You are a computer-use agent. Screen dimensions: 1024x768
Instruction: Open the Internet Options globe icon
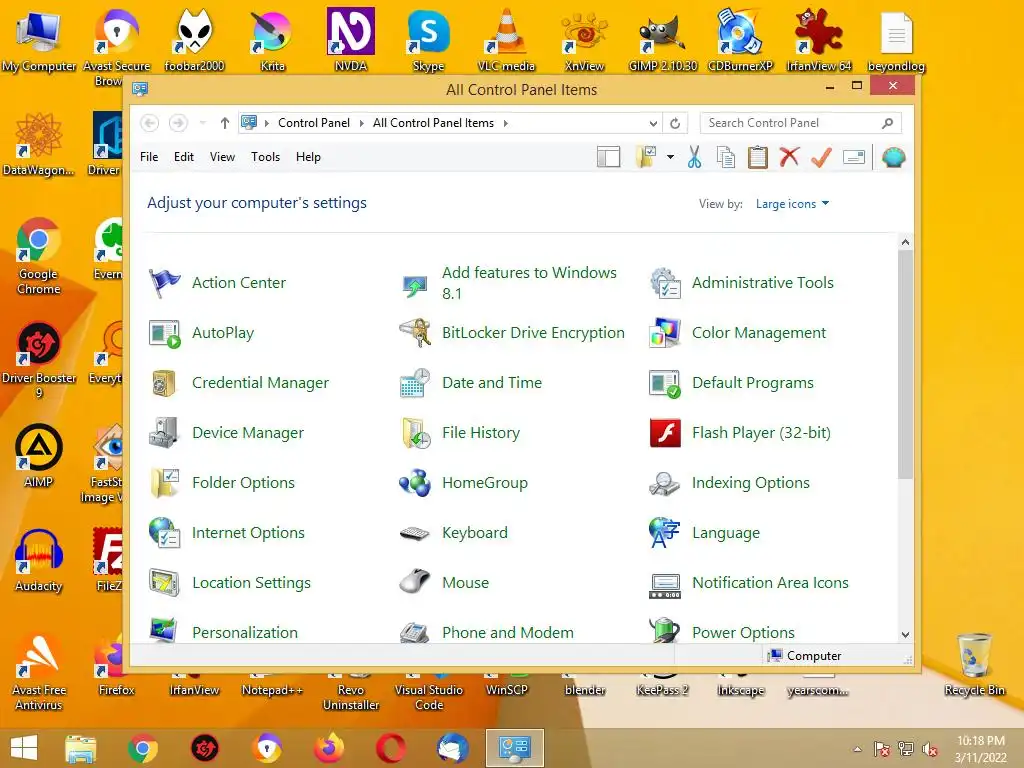[x=164, y=533]
